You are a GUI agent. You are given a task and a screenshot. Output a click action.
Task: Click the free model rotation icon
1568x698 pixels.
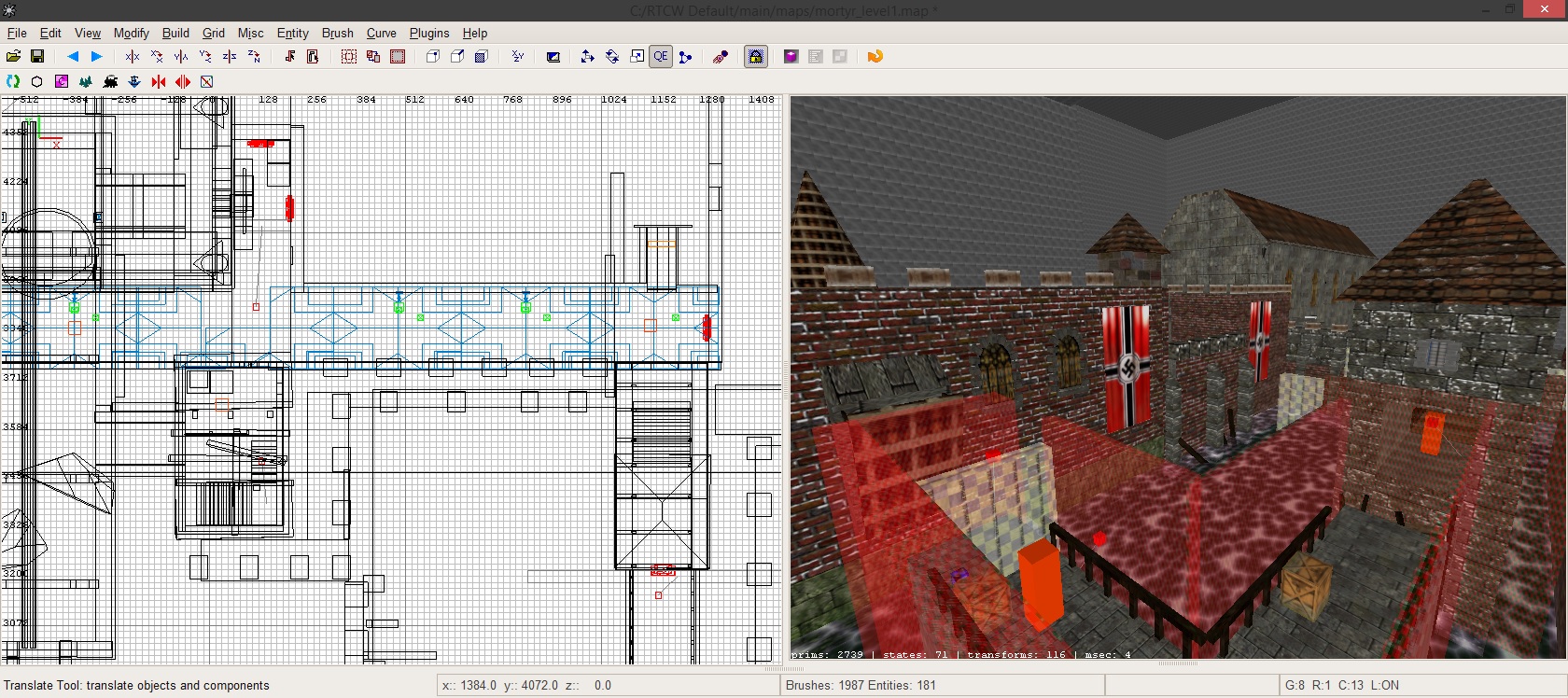pos(721,57)
